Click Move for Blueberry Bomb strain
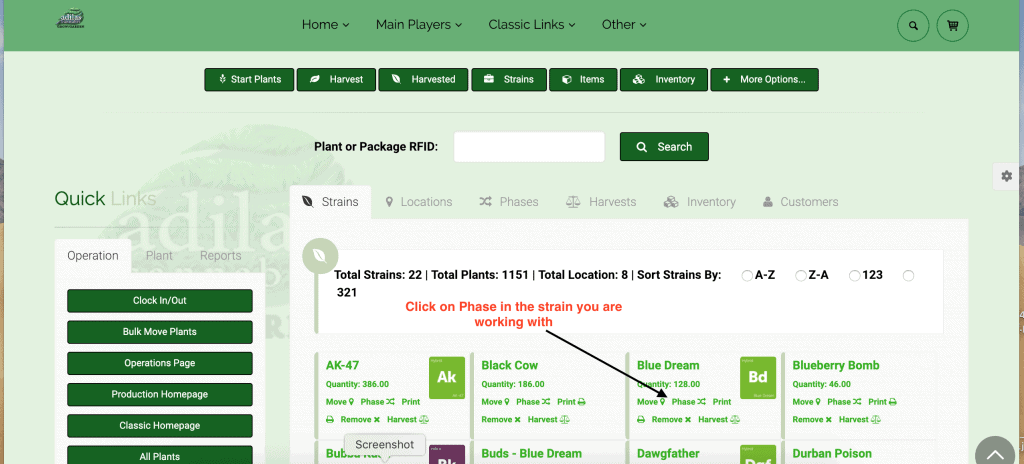The height and width of the screenshot is (464, 1024). (807, 402)
